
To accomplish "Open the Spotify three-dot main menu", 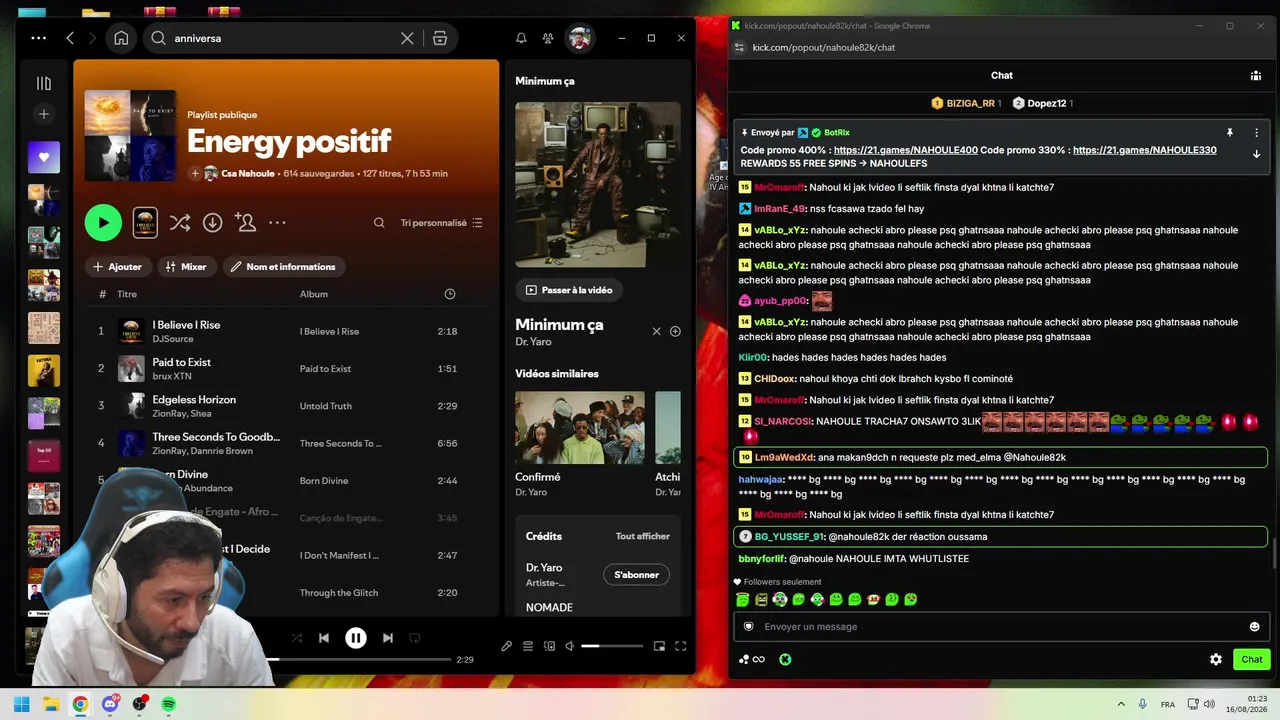I will (38, 38).
